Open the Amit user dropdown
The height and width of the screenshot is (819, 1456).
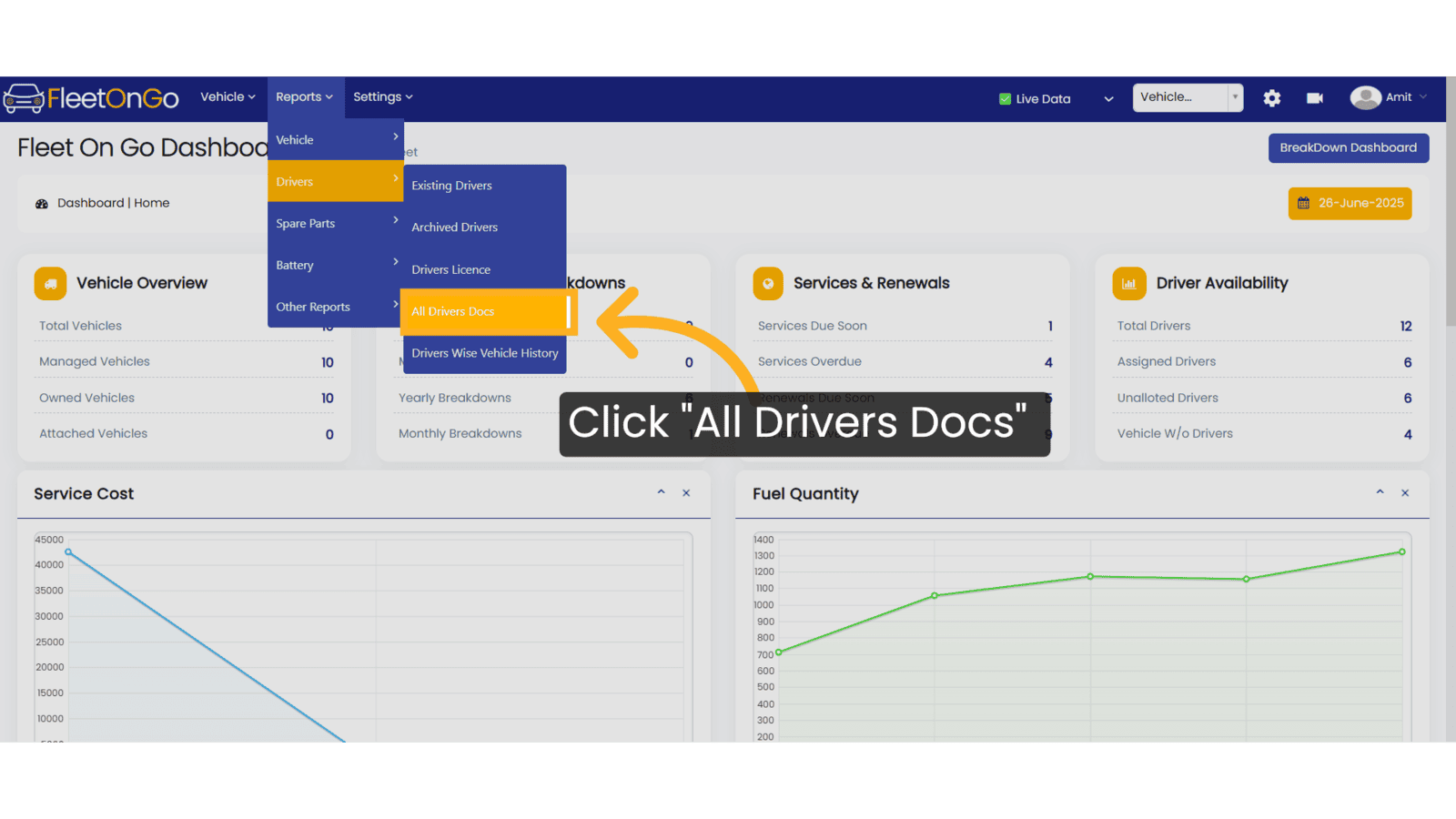pos(1406,97)
